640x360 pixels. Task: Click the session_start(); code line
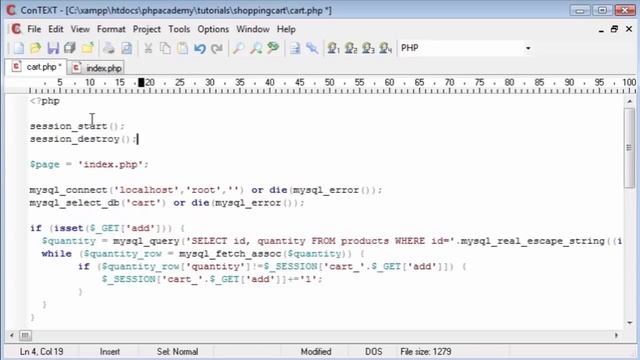click(x=77, y=126)
